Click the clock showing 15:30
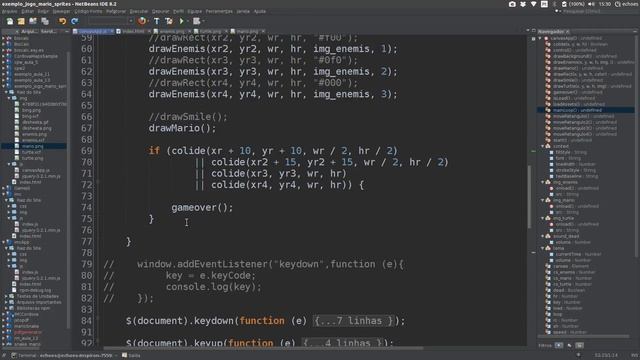The height and width of the screenshot is (360, 640). [605, 4]
